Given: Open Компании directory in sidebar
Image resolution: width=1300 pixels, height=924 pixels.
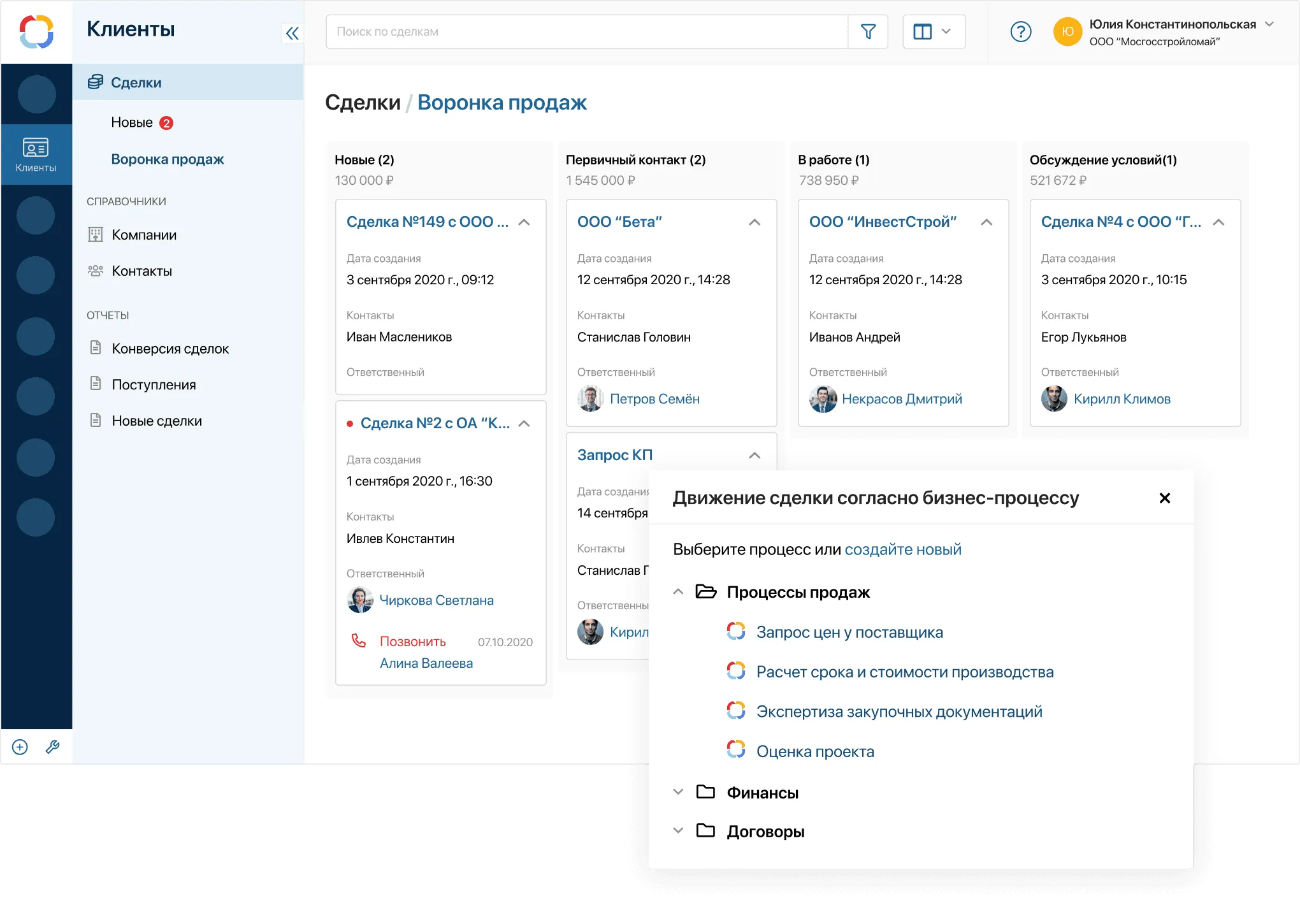Looking at the screenshot, I should 144,235.
